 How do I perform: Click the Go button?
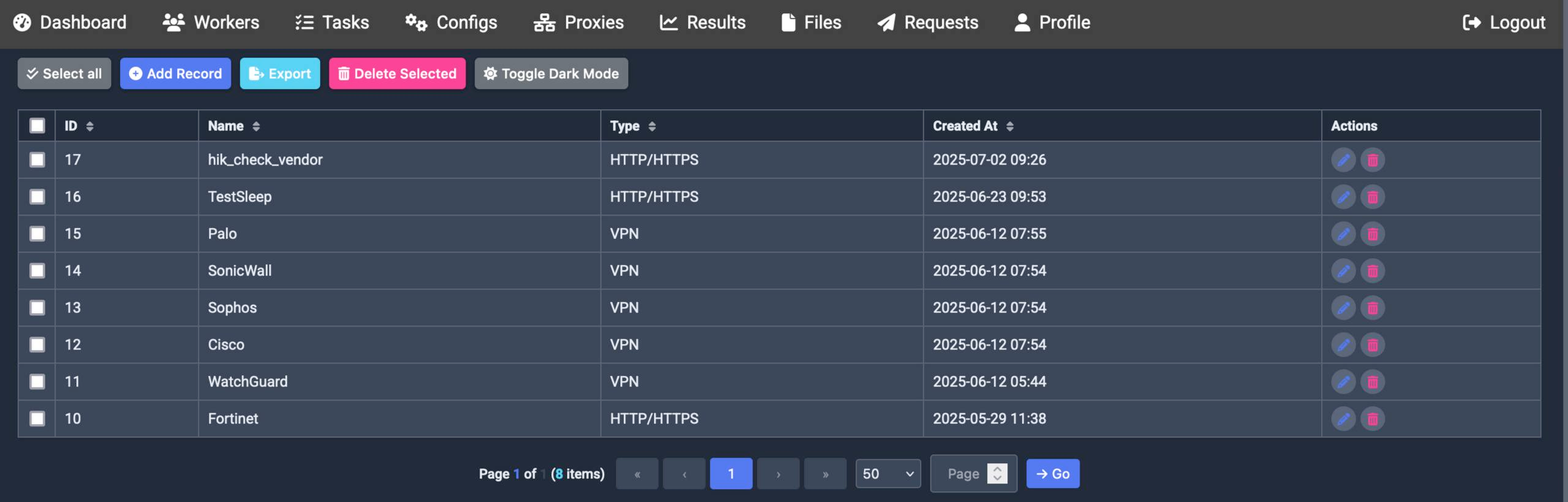point(1053,474)
